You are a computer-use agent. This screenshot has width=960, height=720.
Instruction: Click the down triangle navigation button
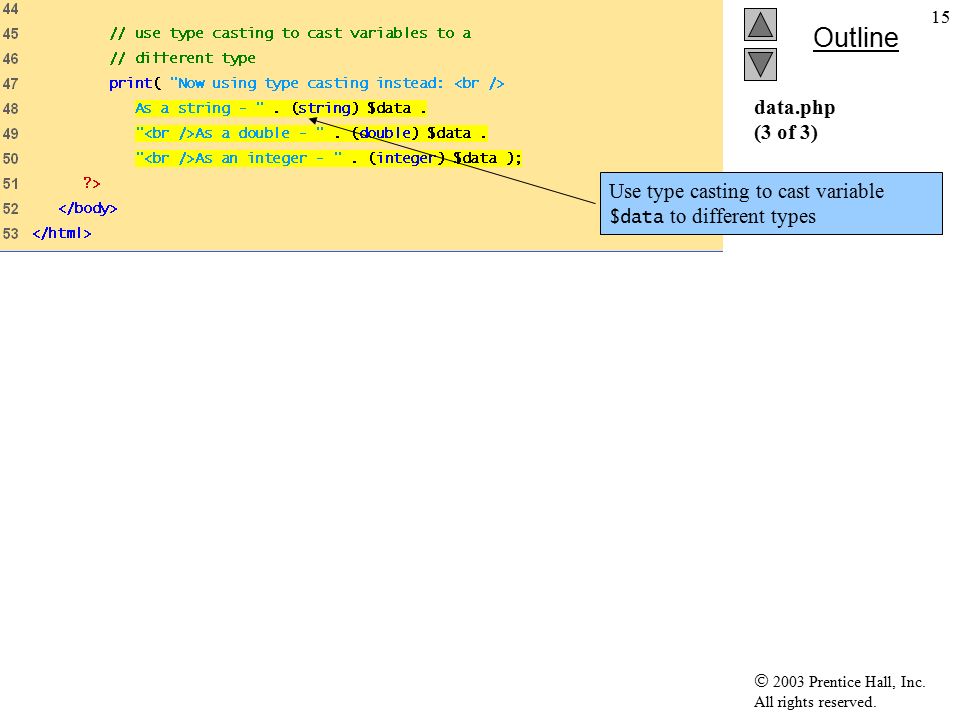click(x=760, y=64)
